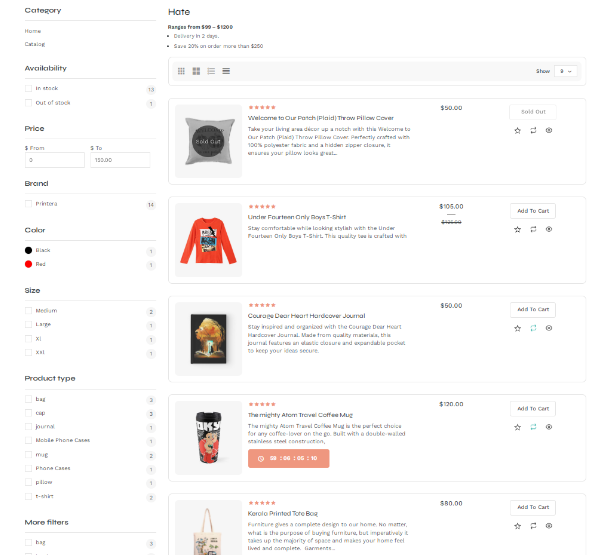Image resolution: width=605 pixels, height=555 pixels.
Task: Open Catalog in the Category list
Action: click(x=35, y=44)
